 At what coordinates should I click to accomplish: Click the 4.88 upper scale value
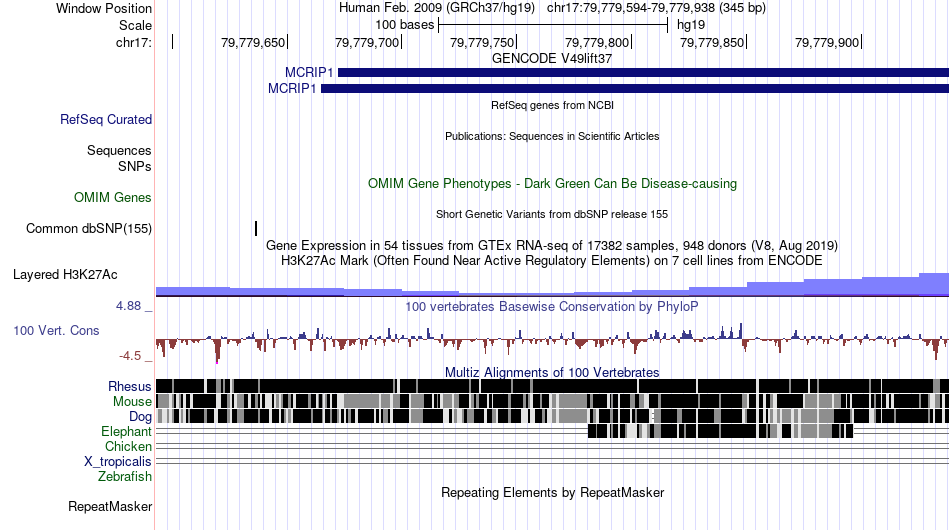(x=128, y=306)
